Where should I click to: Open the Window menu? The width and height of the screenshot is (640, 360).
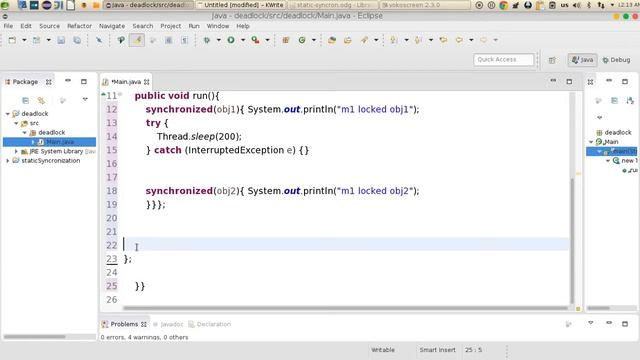click(x=218, y=26)
